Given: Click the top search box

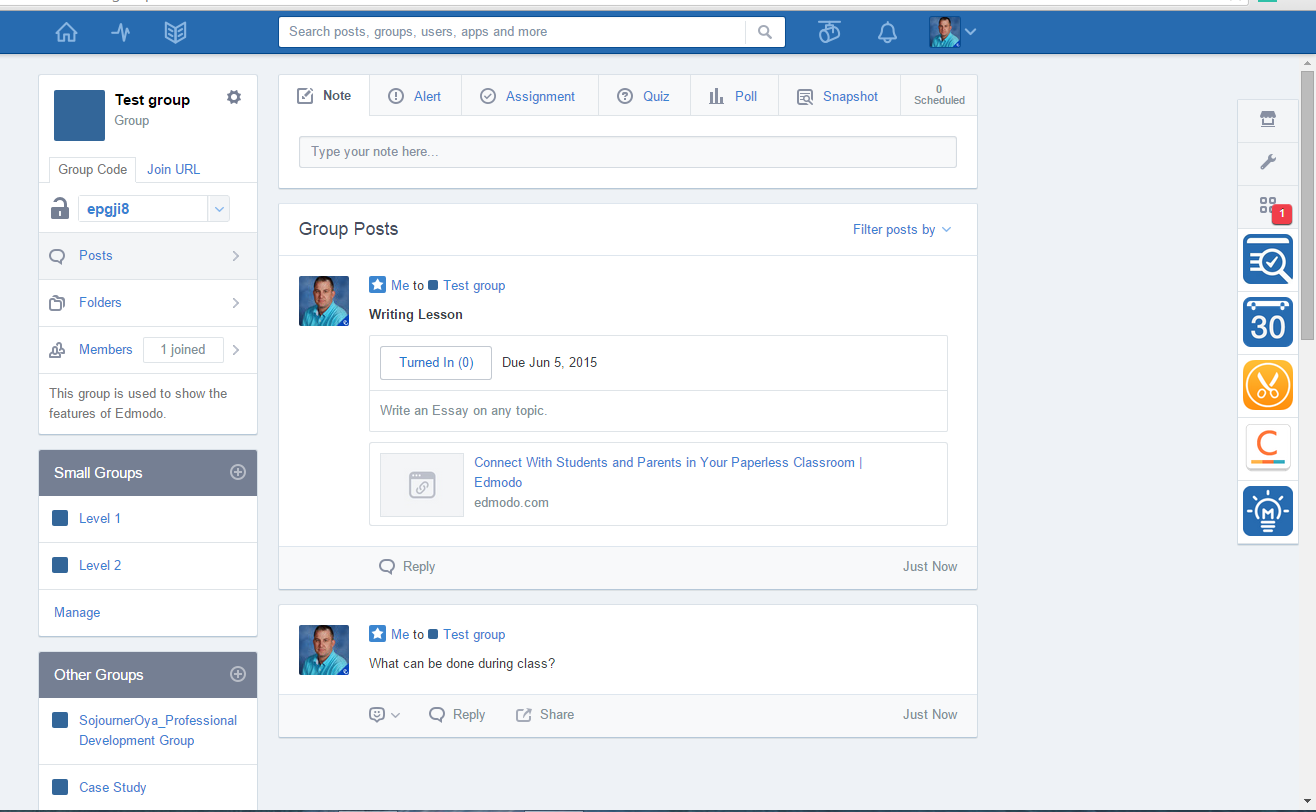Looking at the screenshot, I should tap(513, 32).
